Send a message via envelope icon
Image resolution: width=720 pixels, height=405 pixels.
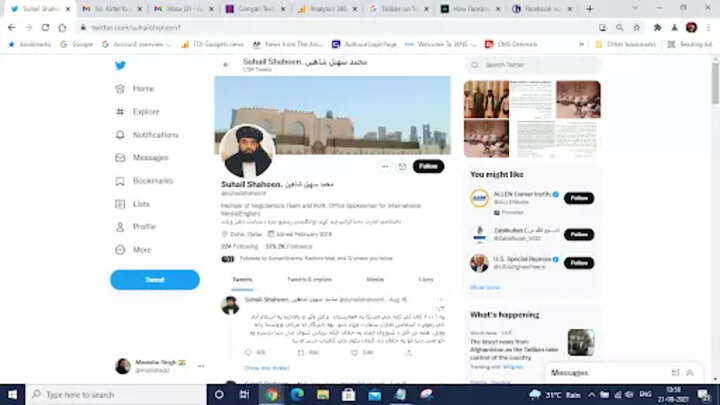(402, 166)
